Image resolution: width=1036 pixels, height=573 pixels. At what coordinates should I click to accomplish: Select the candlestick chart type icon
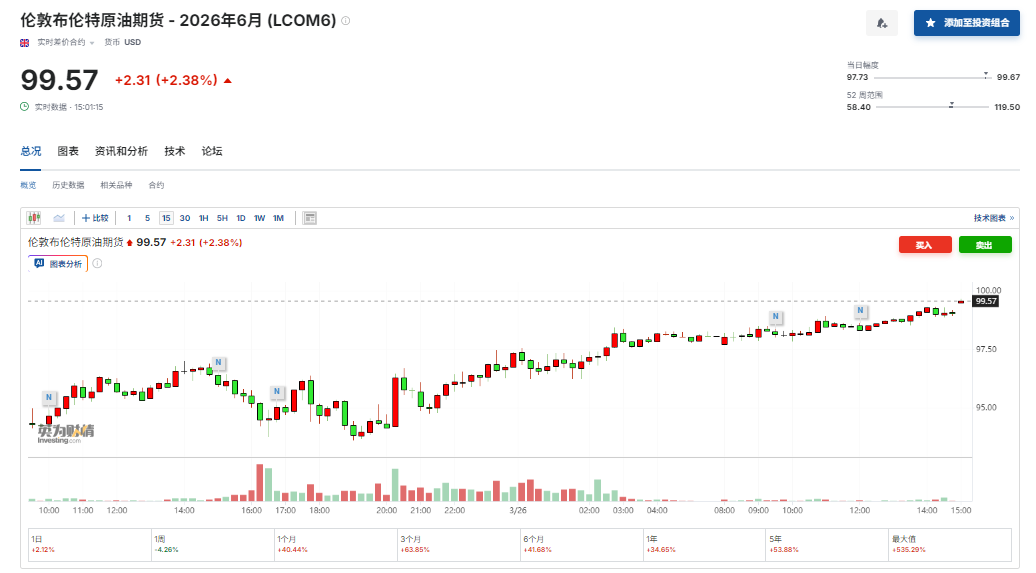(x=34, y=218)
